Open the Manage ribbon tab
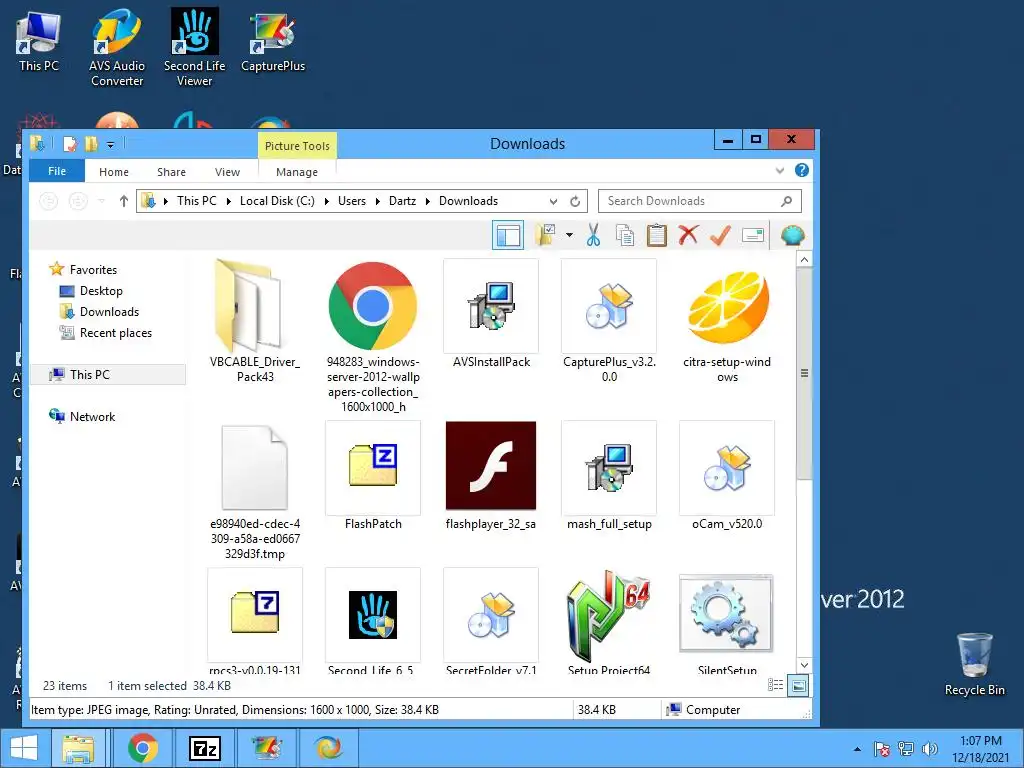1024x768 pixels. [x=297, y=172]
